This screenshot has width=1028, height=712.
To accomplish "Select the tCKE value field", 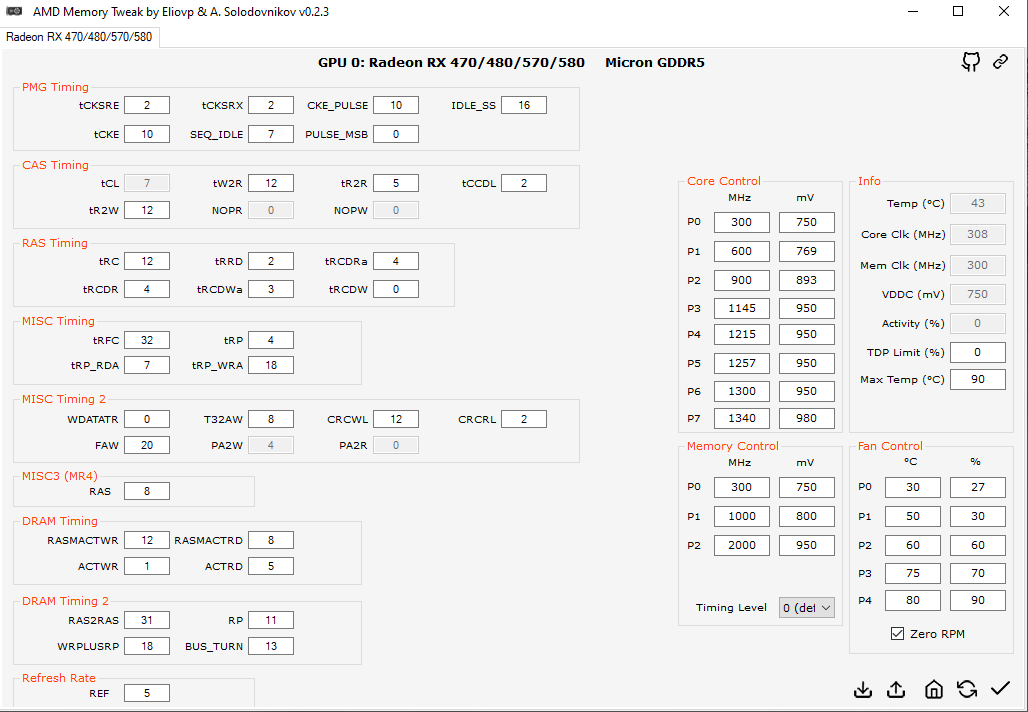I will click(147, 134).
